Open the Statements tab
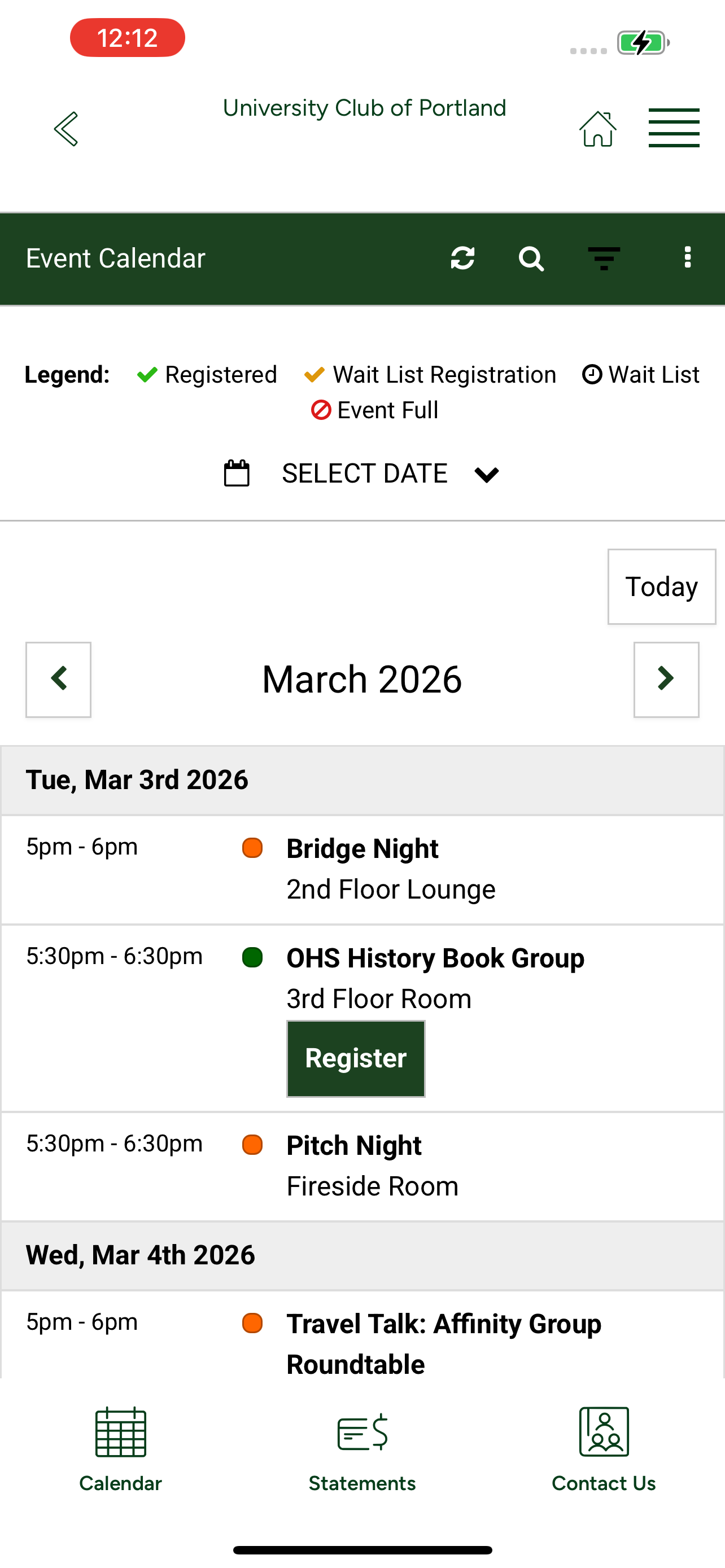This screenshot has width=725, height=1568. click(362, 1450)
